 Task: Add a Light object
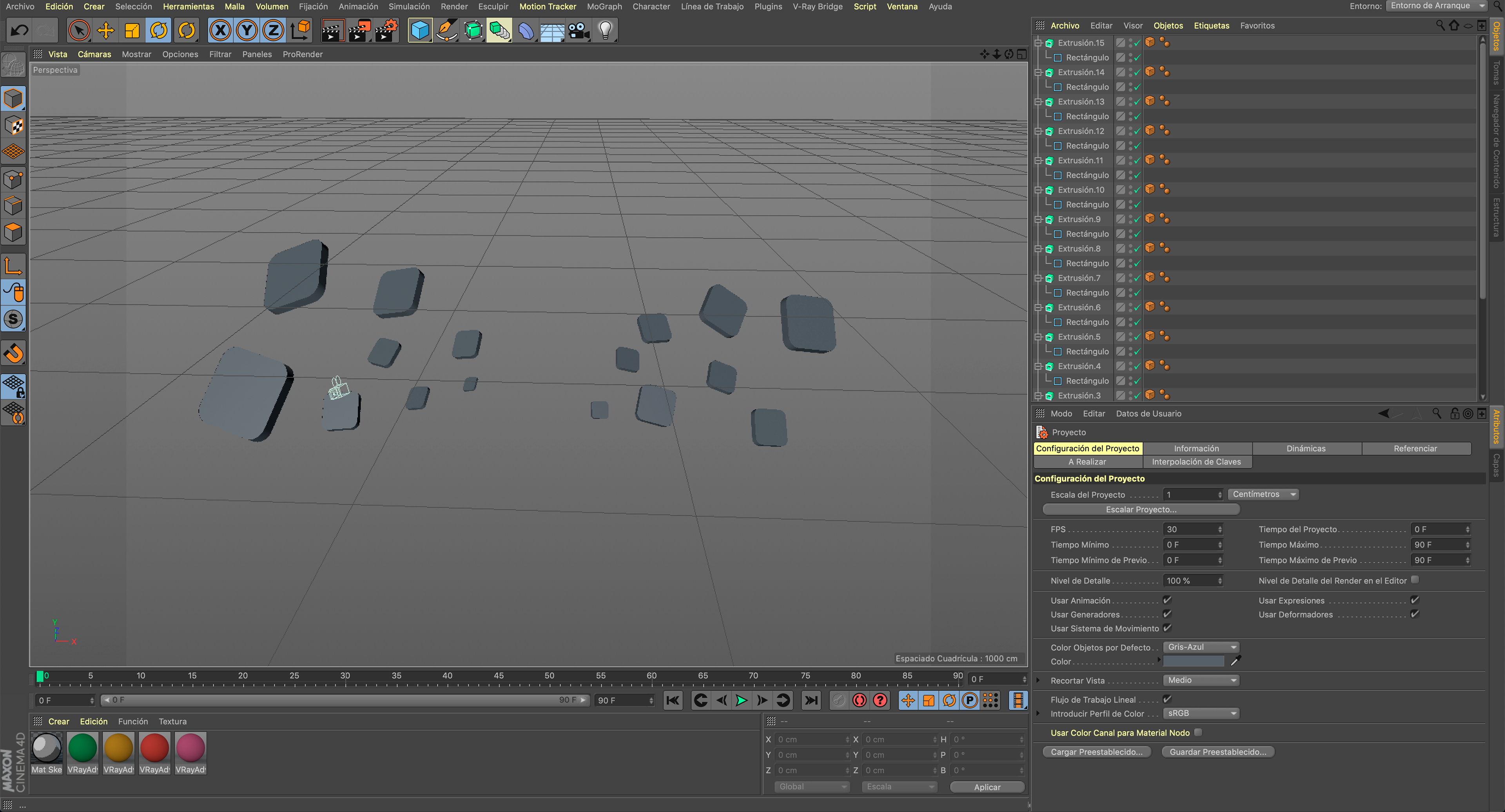click(x=605, y=31)
